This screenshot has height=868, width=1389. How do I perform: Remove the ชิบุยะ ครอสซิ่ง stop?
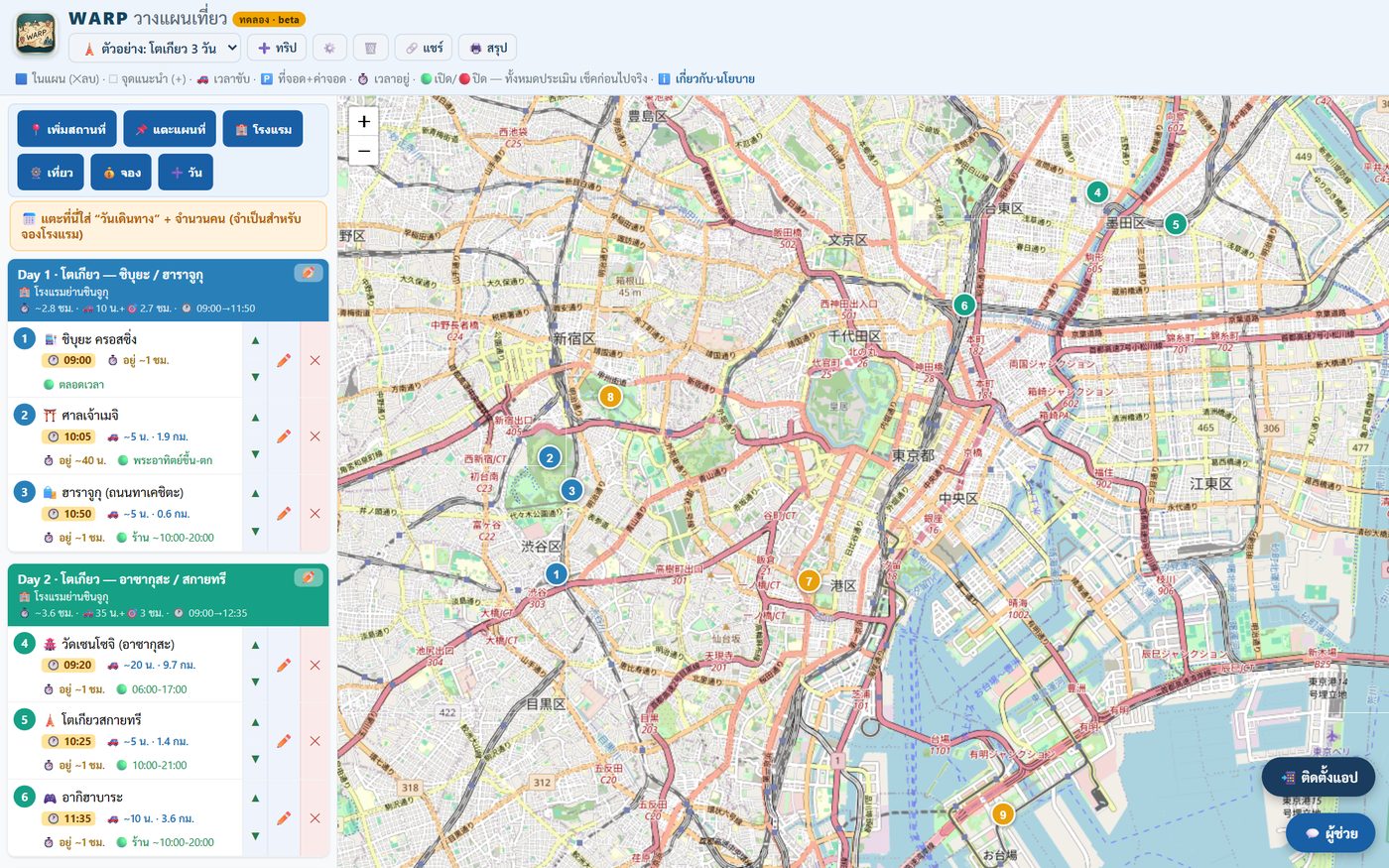point(315,360)
